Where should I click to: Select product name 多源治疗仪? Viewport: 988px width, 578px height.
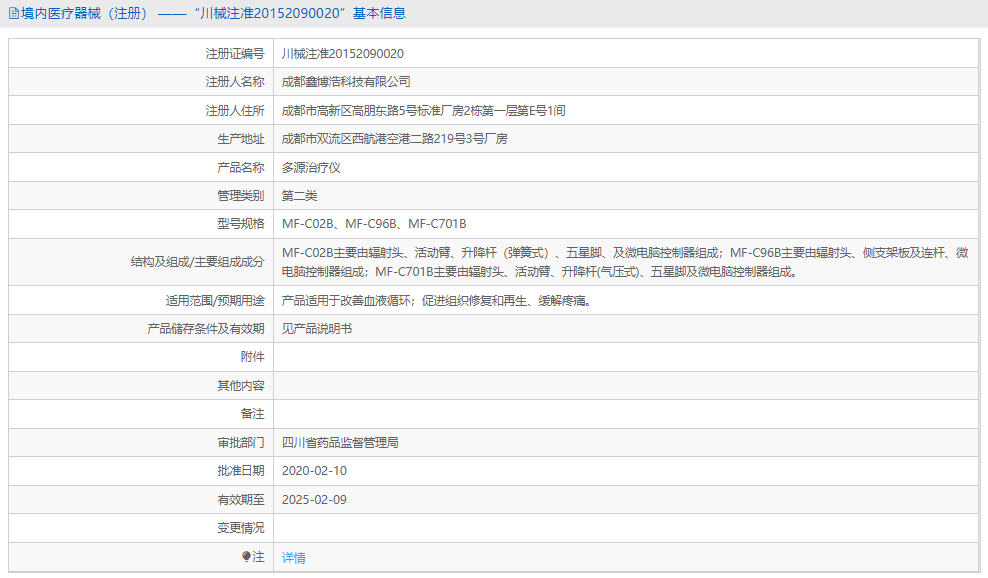coord(311,168)
